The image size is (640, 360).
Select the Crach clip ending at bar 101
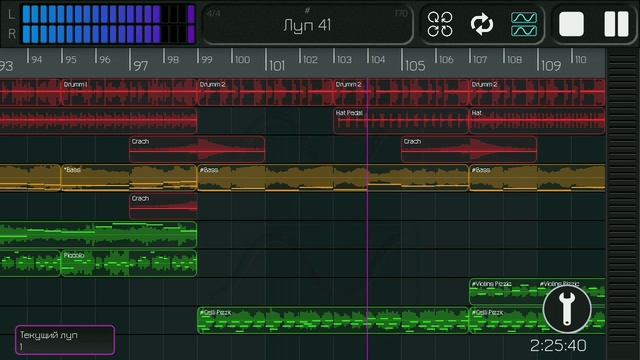click(197, 149)
